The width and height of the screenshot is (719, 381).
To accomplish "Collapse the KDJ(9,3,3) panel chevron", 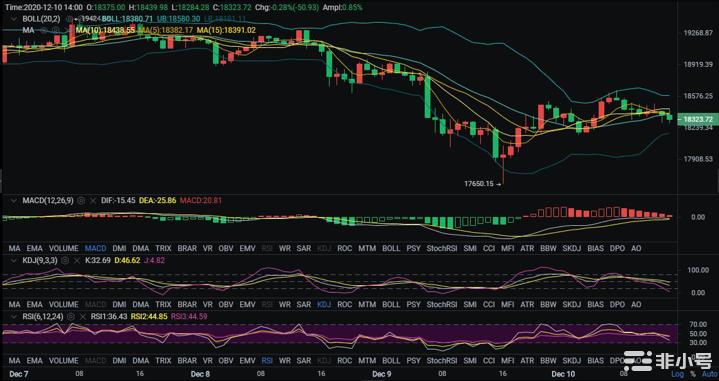I will pyautogui.click(x=14, y=260).
